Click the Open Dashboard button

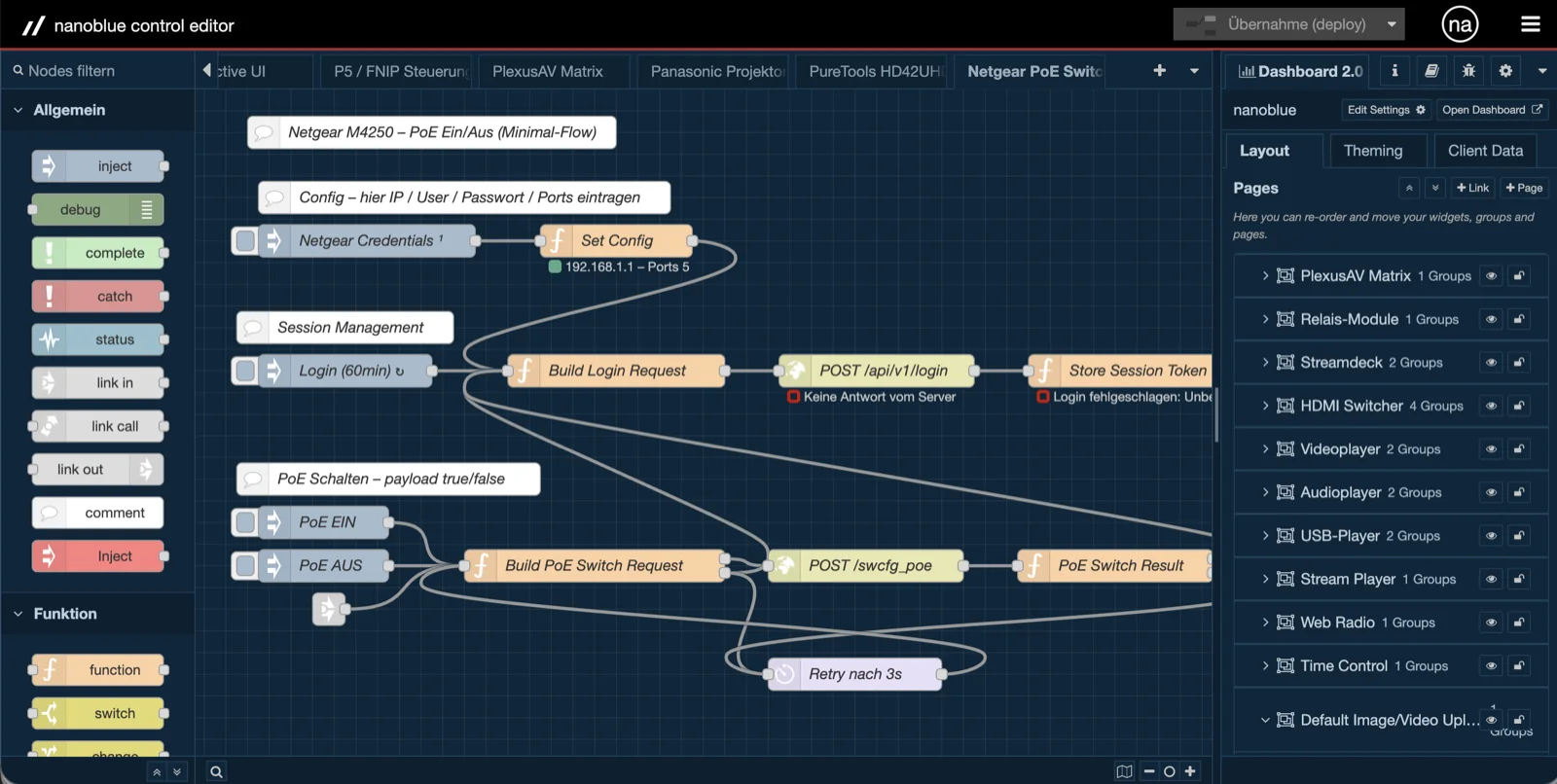coord(1492,110)
